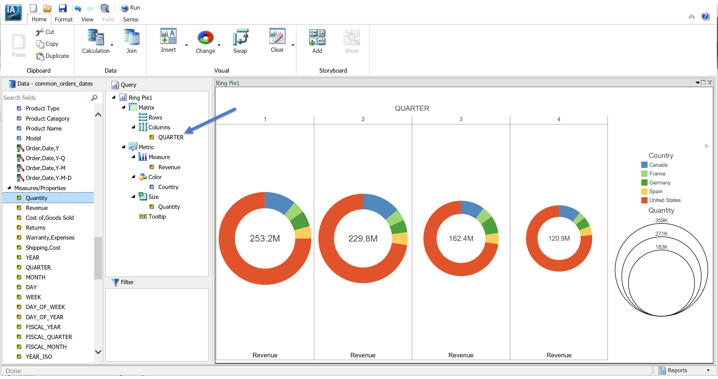The height and width of the screenshot is (379, 718).
Task: Click the data panel scroll down arrow
Action: pos(98,352)
